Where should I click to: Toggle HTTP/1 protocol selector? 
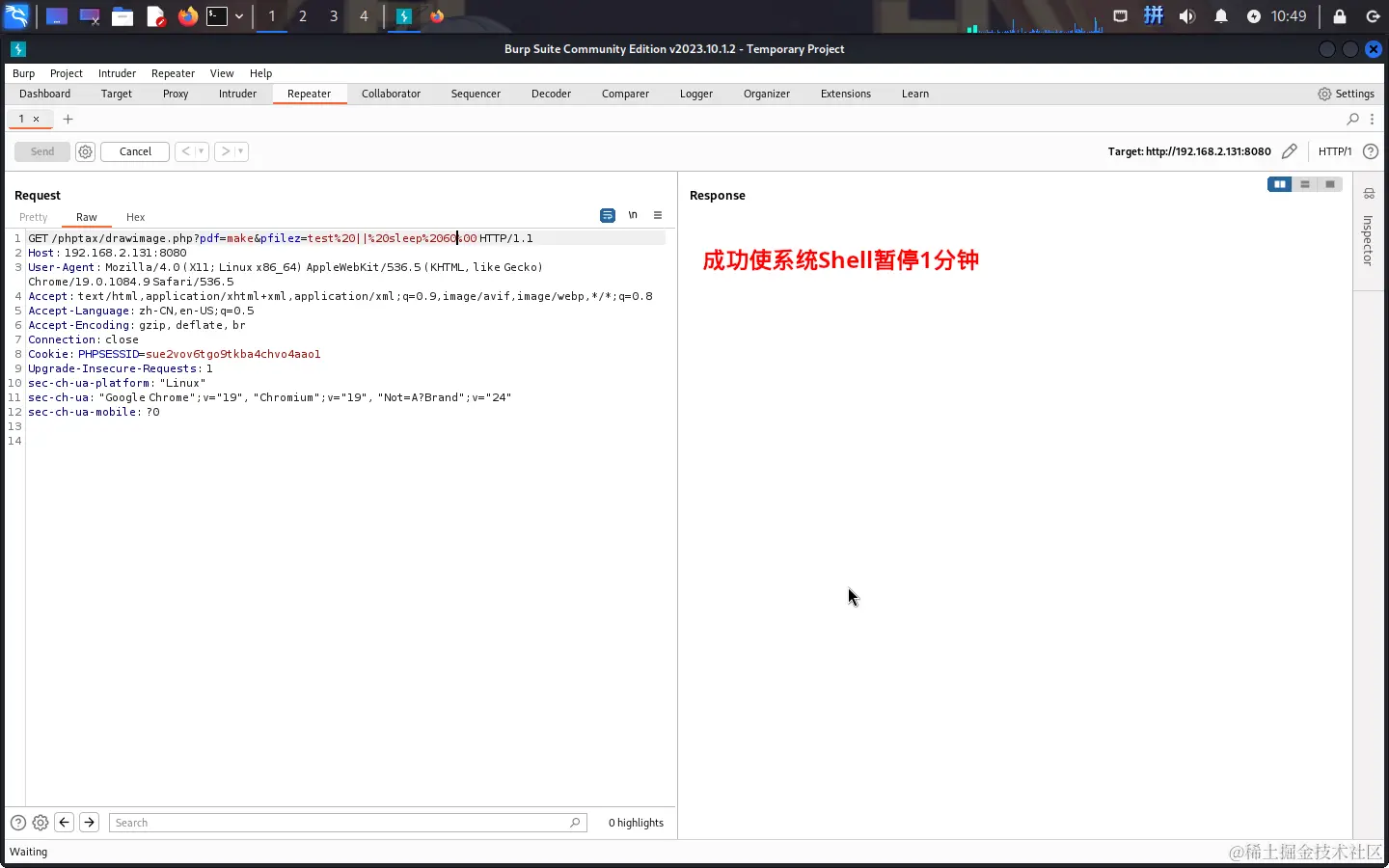tap(1335, 151)
